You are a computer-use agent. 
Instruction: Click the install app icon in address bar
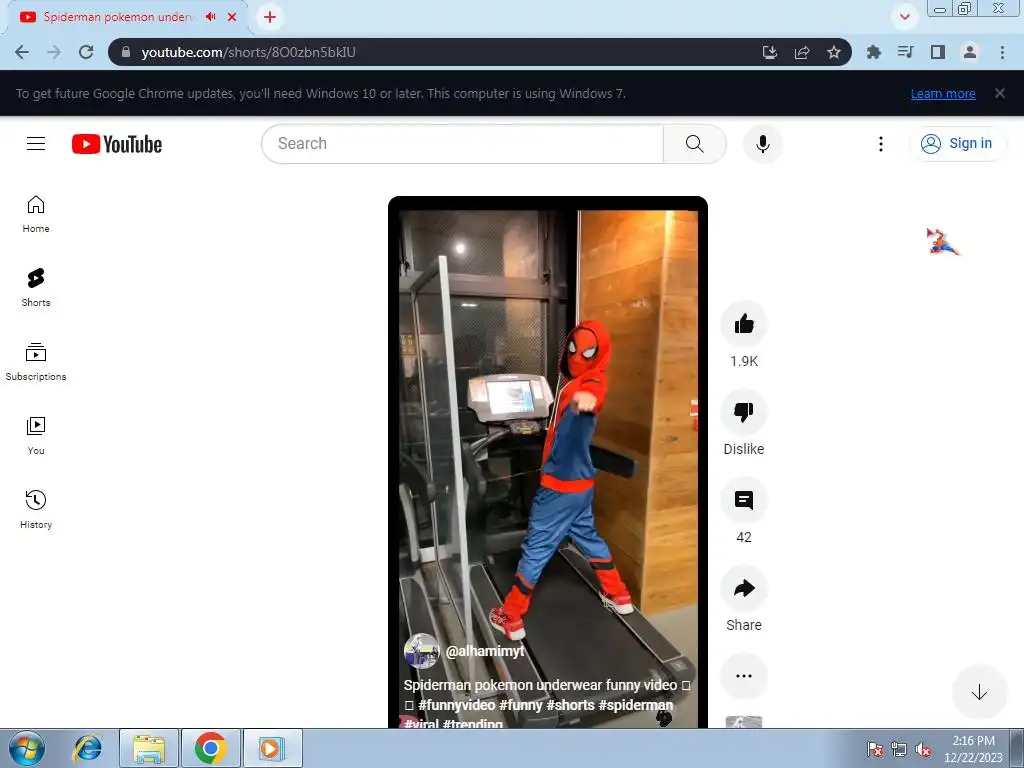(x=770, y=52)
